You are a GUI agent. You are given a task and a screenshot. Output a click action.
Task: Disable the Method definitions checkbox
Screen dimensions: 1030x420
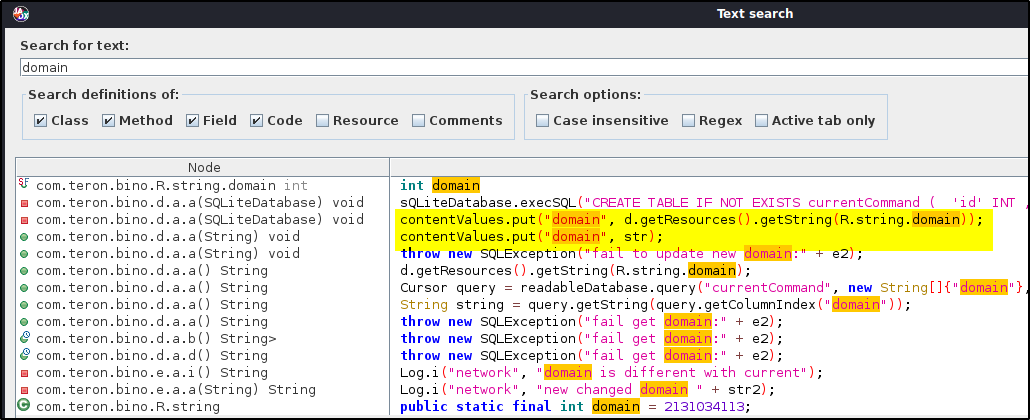pyautogui.click(x=108, y=121)
